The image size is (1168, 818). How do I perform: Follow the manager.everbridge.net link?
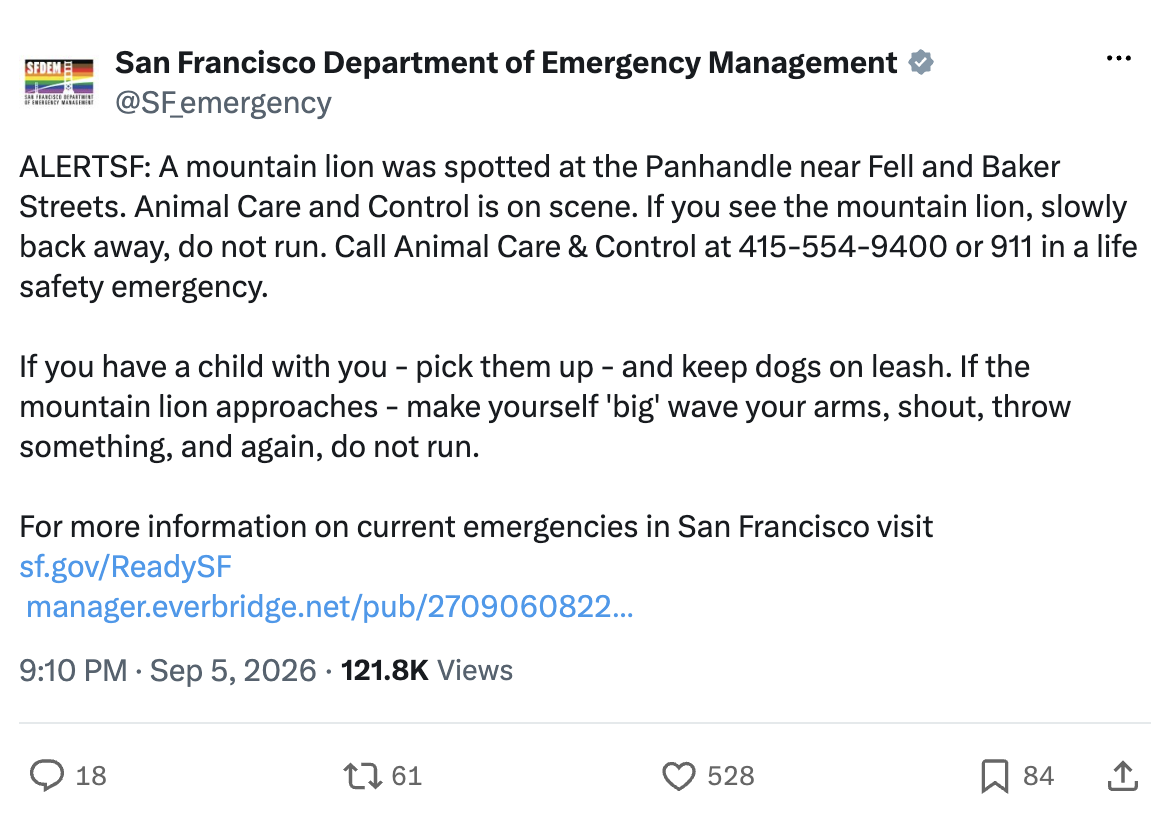tap(329, 607)
